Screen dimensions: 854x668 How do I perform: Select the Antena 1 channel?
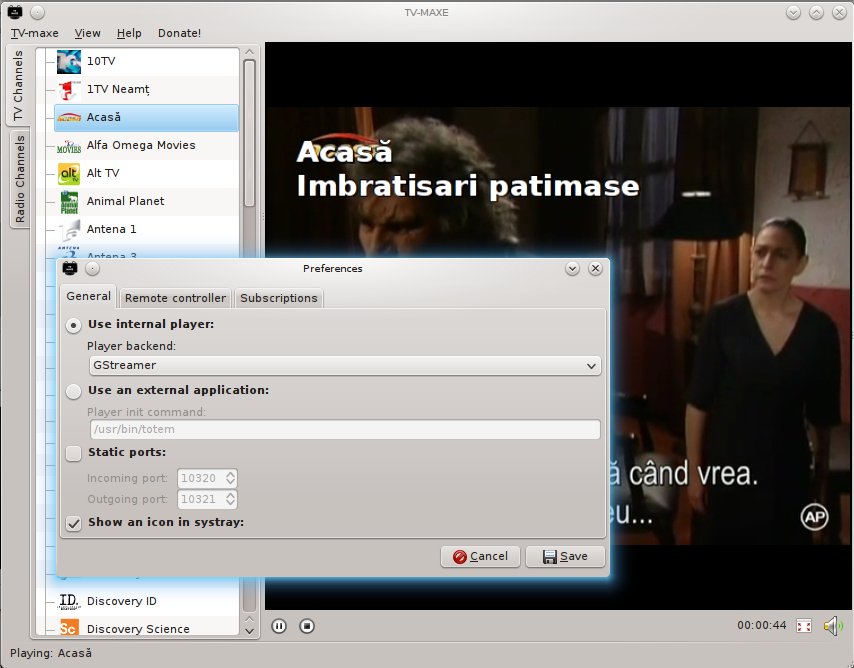point(146,230)
